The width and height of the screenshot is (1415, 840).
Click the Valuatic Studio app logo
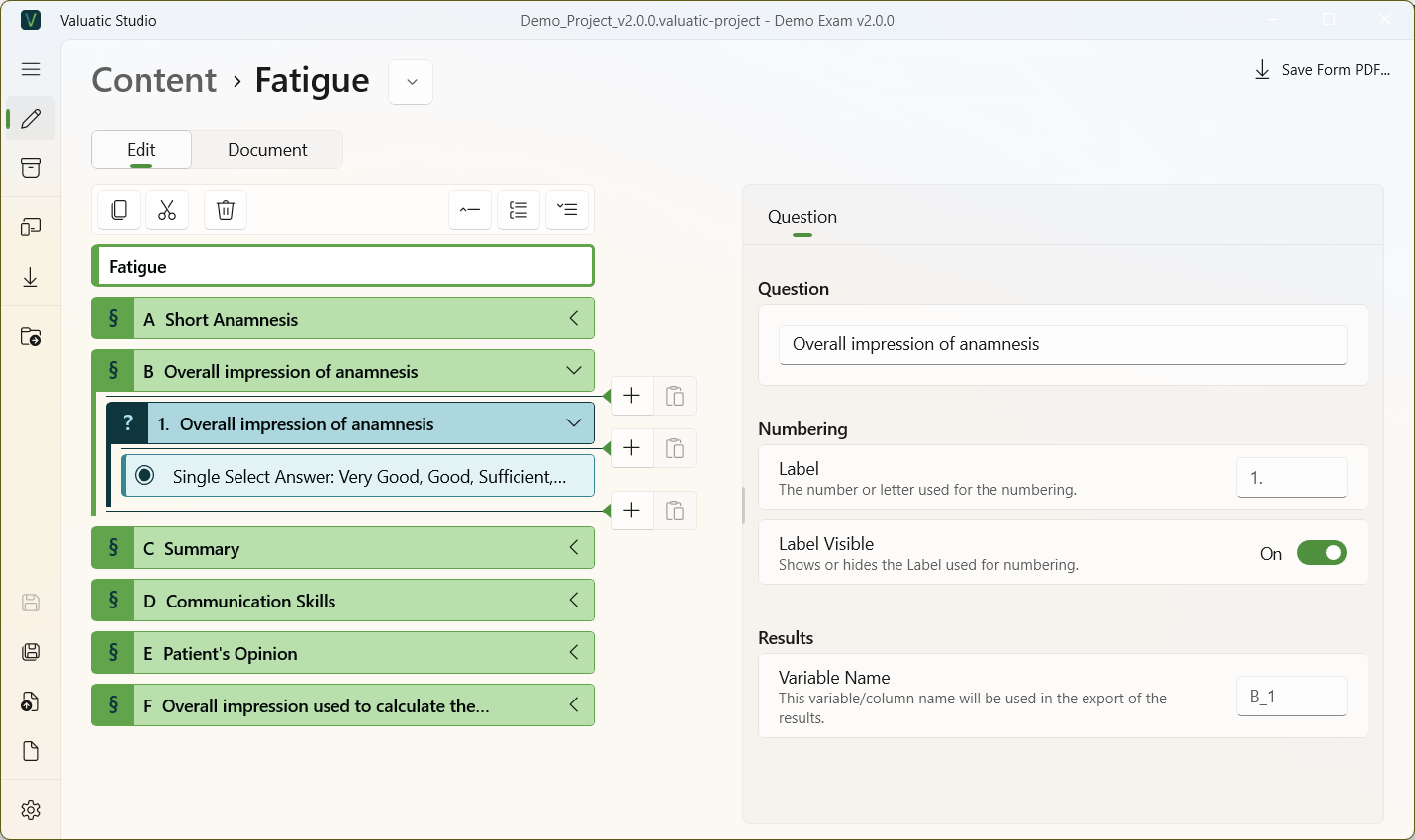[31, 20]
